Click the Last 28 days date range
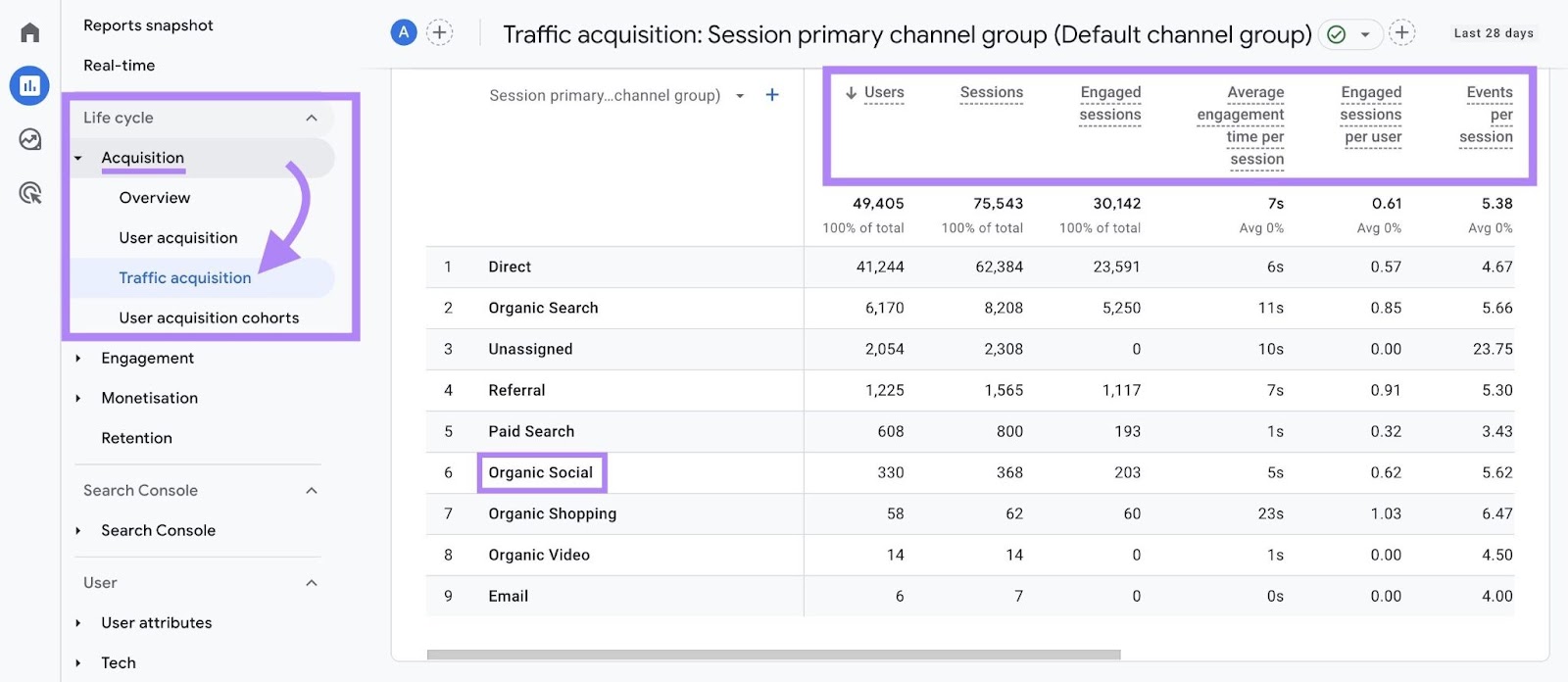 1493,33
